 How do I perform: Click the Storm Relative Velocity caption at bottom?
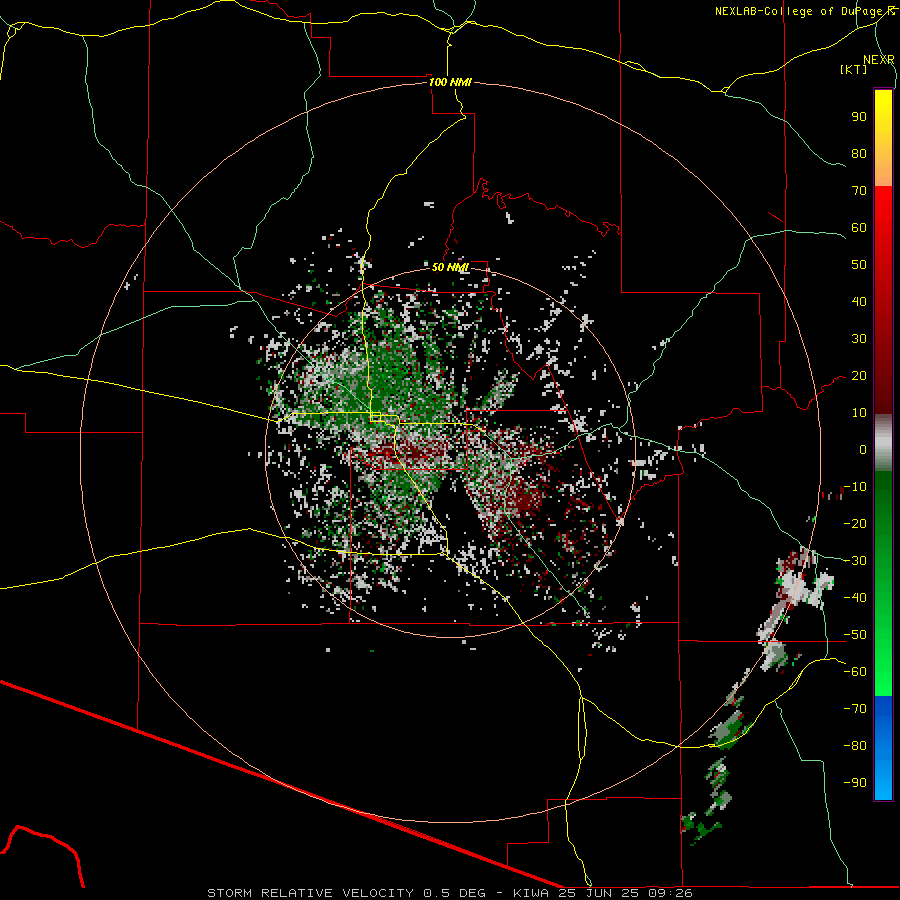(x=449, y=893)
